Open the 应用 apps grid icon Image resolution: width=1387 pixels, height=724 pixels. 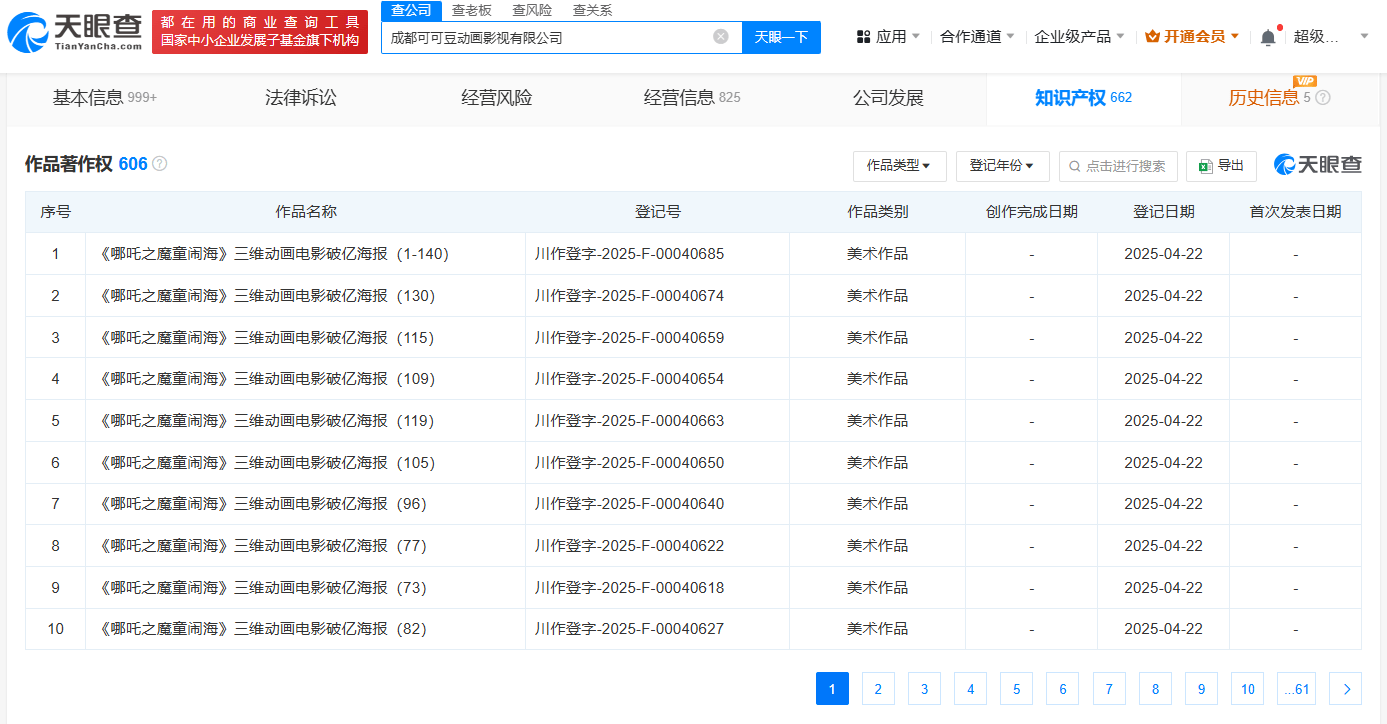click(860, 34)
